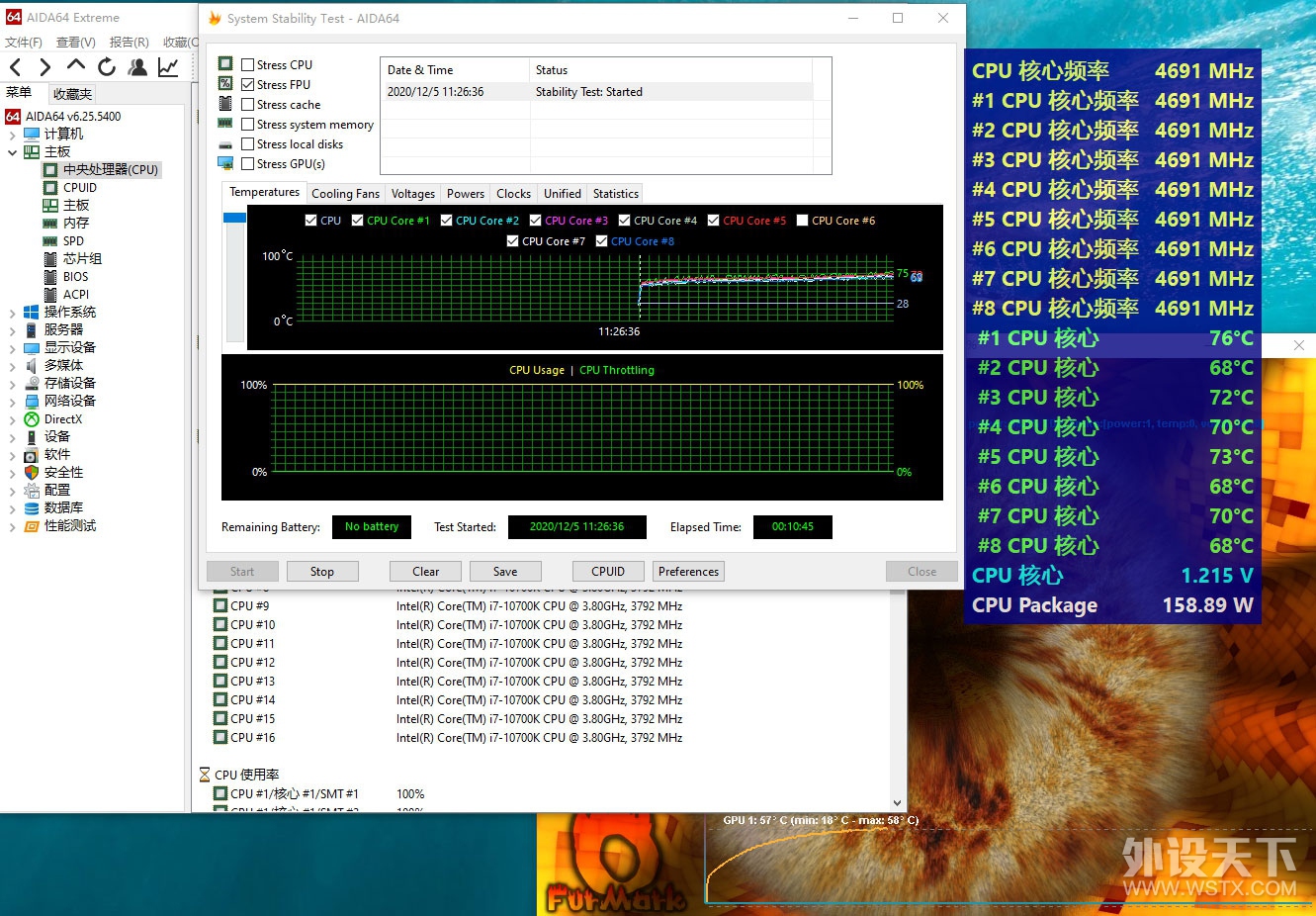This screenshot has height=916, width=1316.
Task: Click the DirectX Xbox icon item
Action: tap(32, 418)
